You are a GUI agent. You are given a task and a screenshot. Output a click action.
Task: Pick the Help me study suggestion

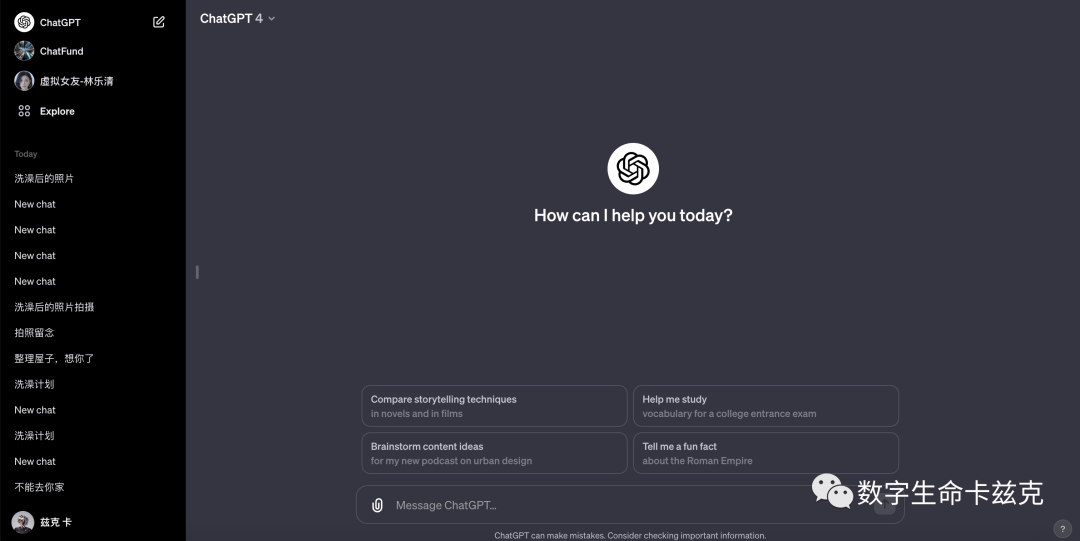(x=766, y=406)
